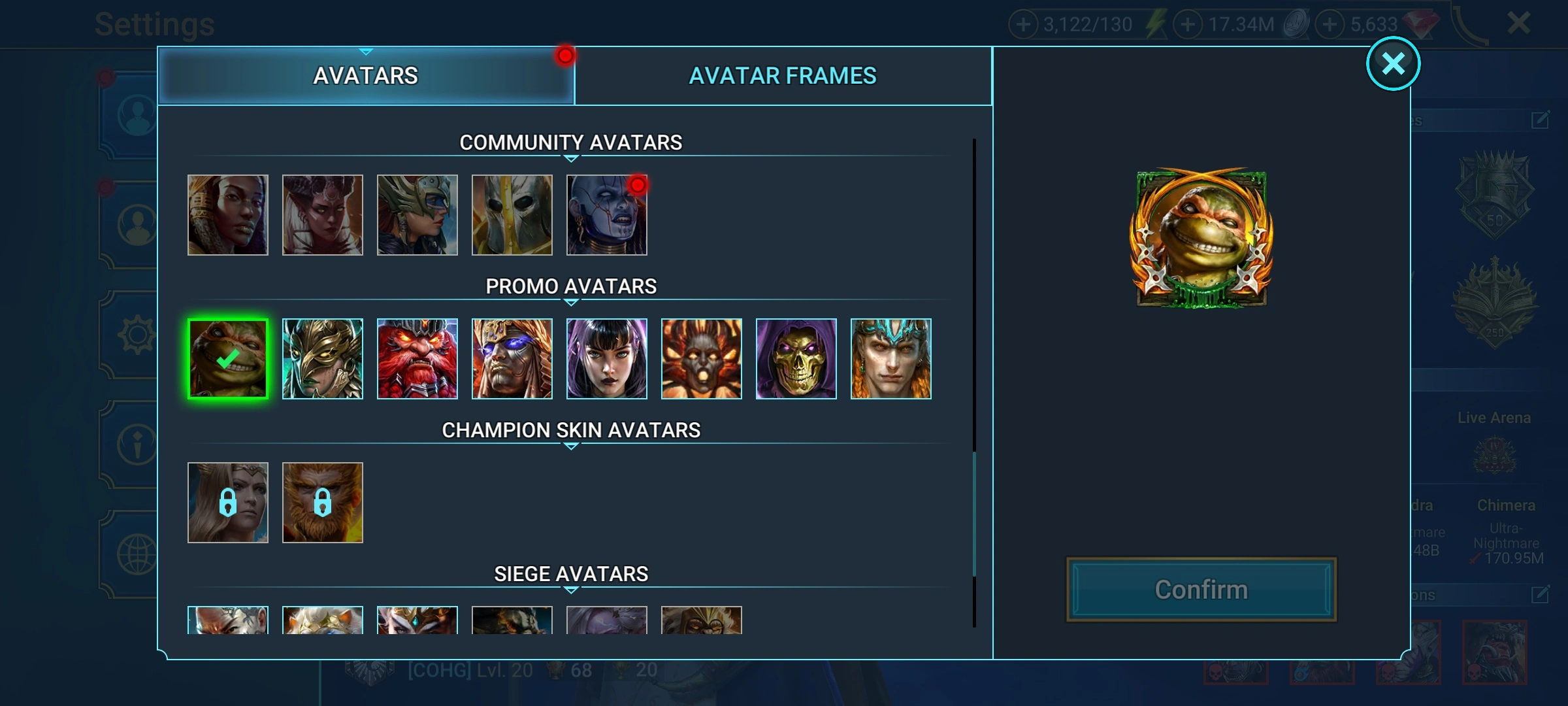Screen dimensions: 1568x706
Task: Collapse the Promo Avatars section arrow
Action: coord(571,303)
